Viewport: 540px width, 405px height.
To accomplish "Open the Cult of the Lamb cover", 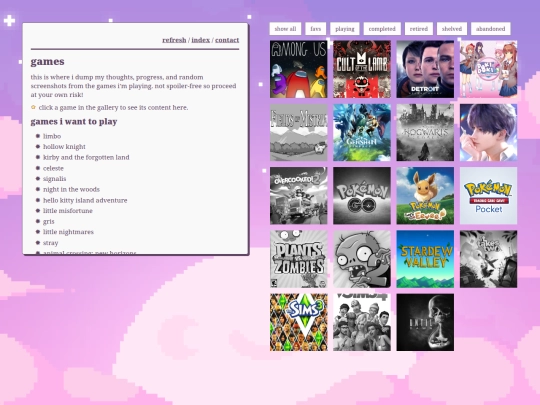I will 362,69.
